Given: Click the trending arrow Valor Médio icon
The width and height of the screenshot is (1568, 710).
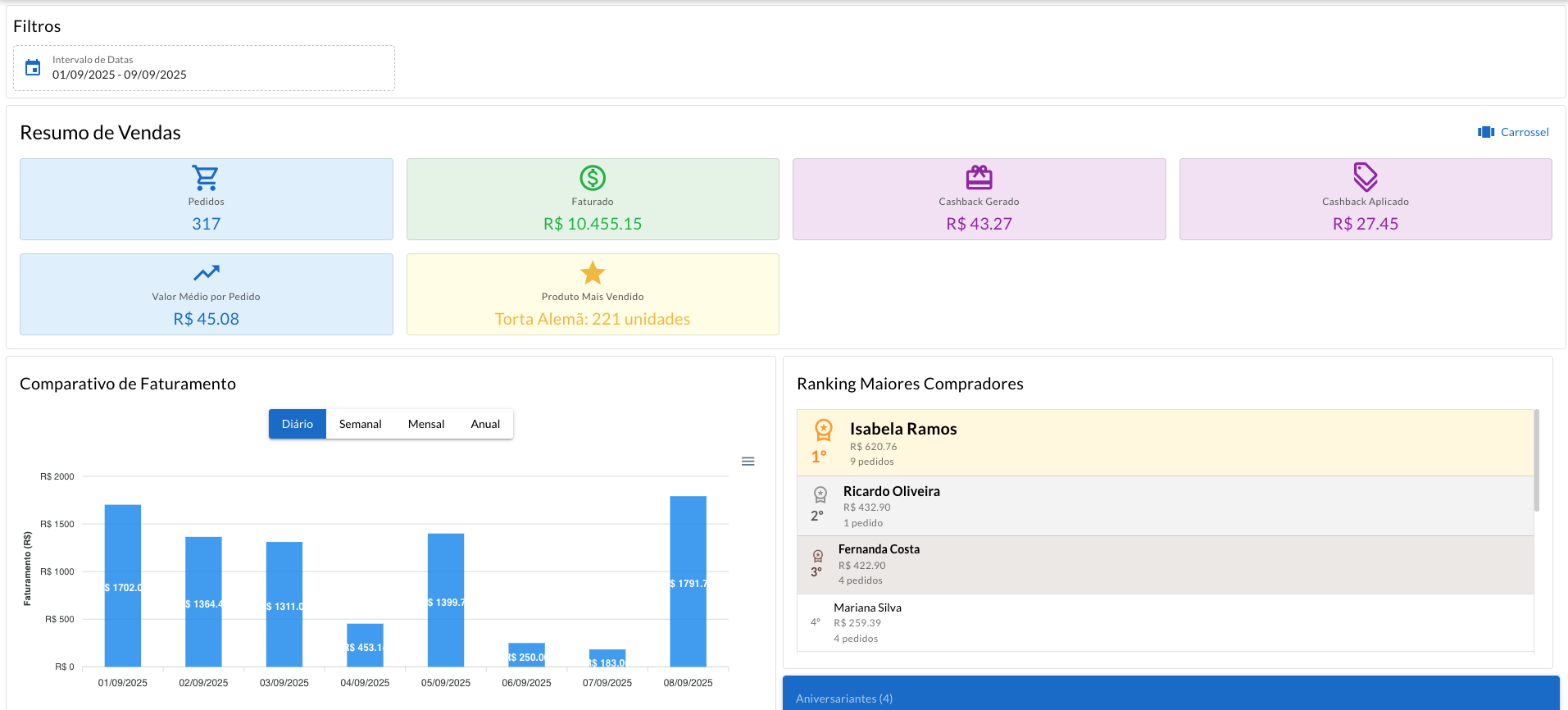Looking at the screenshot, I should click(x=206, y=272).
